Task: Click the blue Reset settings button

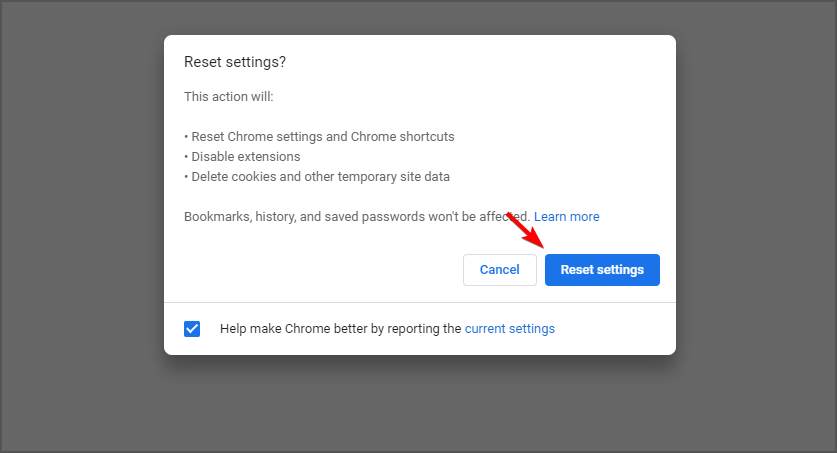Action: pos(602,270)
